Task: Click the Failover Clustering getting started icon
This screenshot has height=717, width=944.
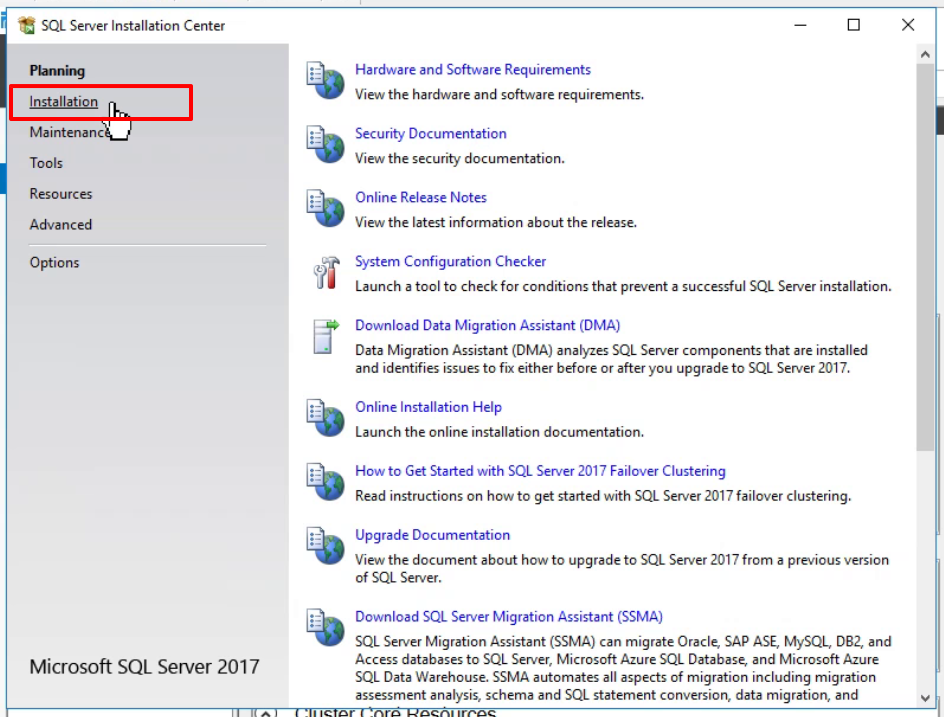Action: click(325, 482)
